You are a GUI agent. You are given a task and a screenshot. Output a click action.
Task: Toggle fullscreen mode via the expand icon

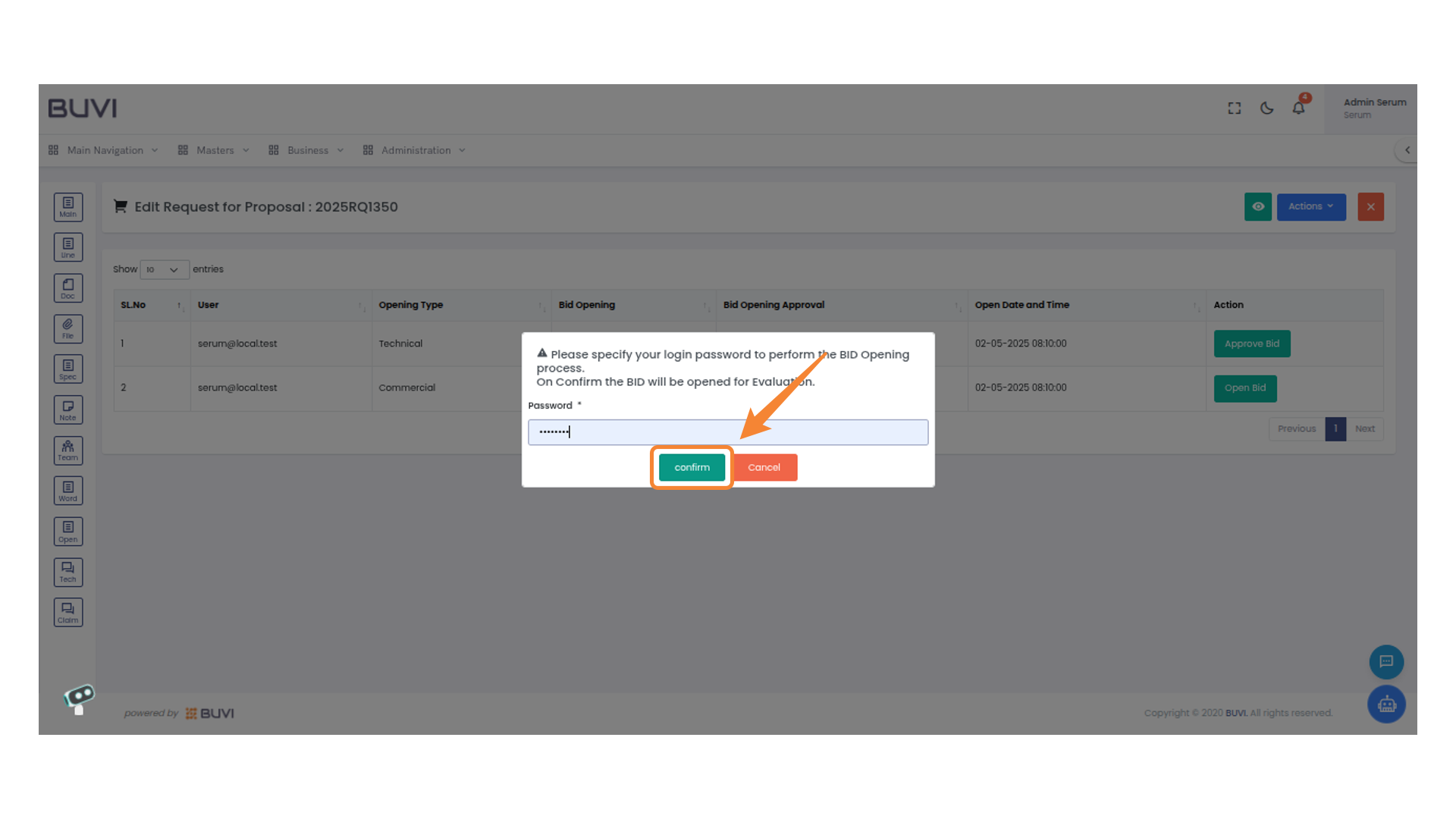pyautogui.click(x=1234, y=108)
